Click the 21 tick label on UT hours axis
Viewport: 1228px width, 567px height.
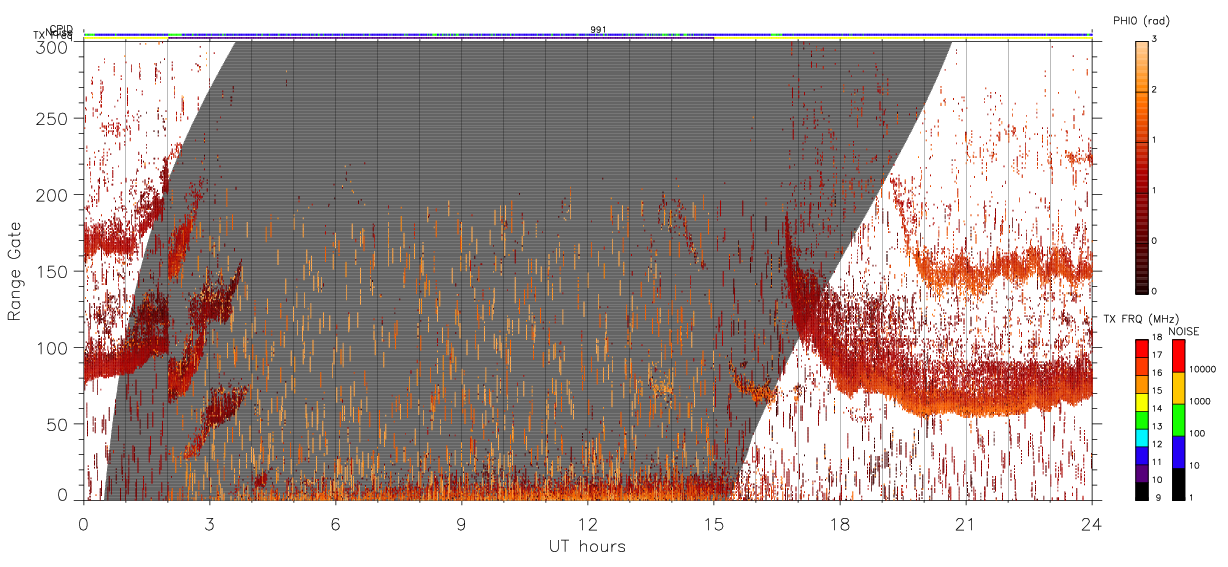pyautogui.click(x=966, y=524)
